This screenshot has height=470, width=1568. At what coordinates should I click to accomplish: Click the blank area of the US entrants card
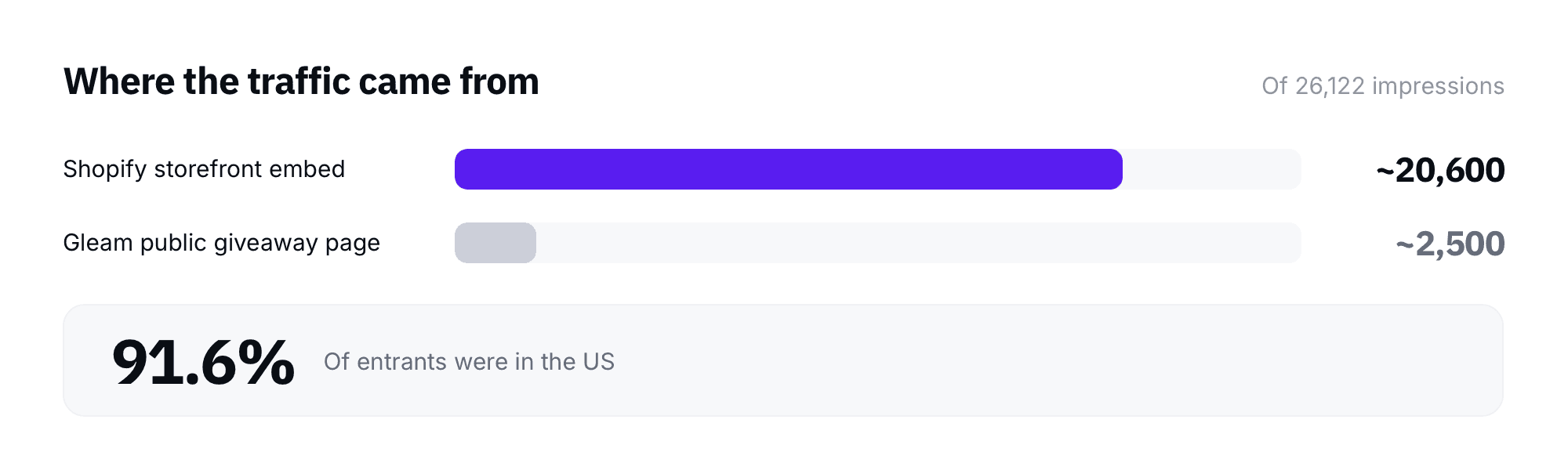tap(1058, 360)
